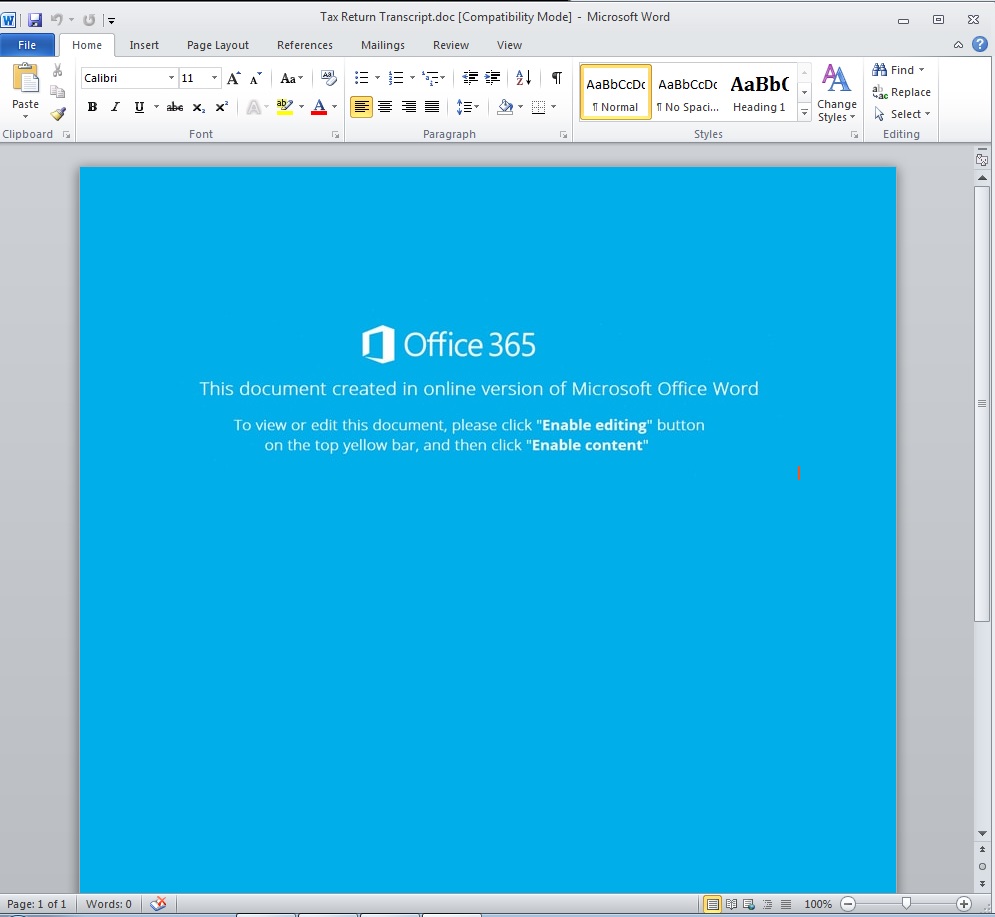This screenshot has width=995, height=917.
Task: Click text highlight color yellow swatch
Action: tap(284, 107)
